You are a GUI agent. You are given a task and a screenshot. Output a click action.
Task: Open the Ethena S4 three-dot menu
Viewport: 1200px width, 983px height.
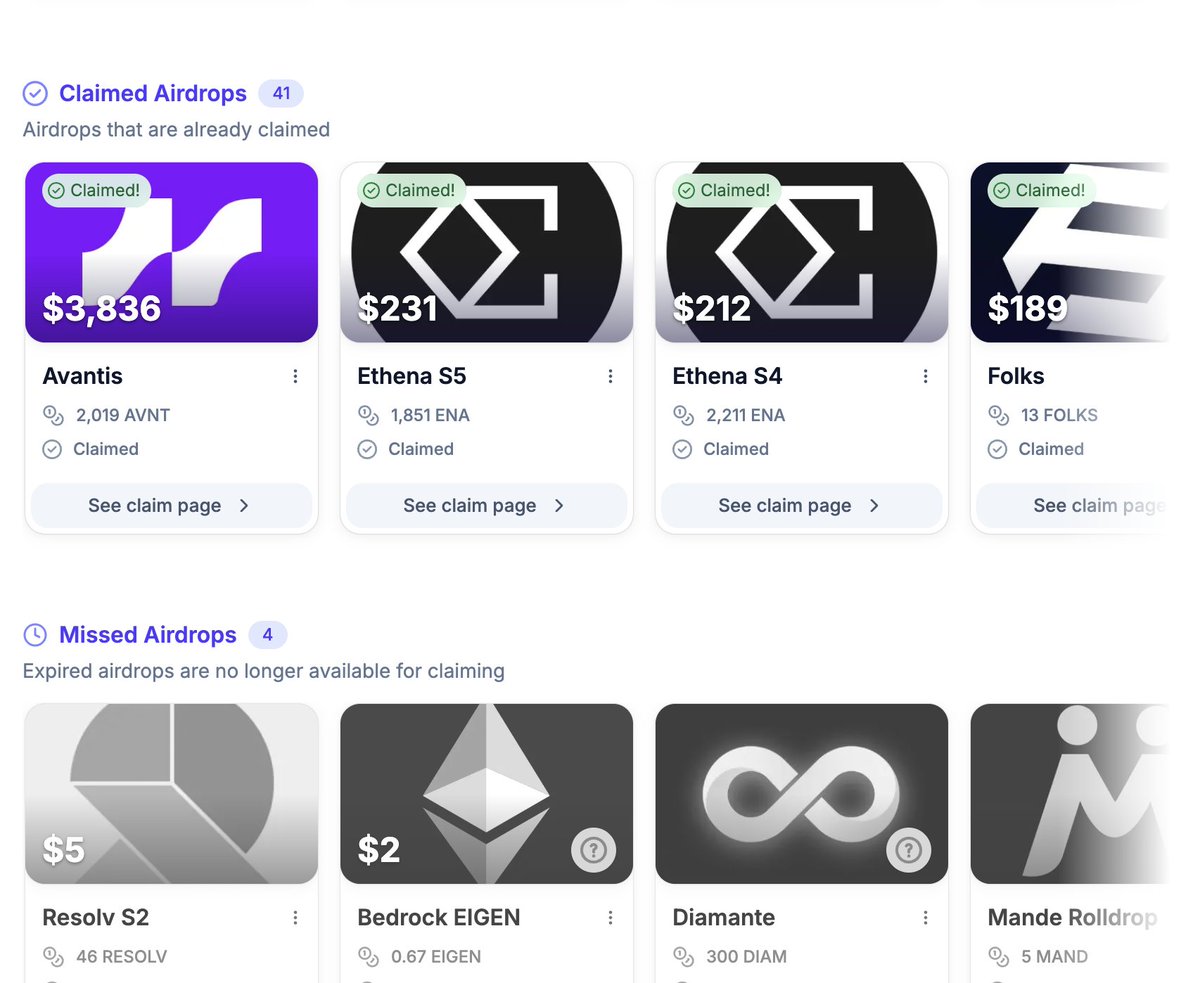click(925, 376)
